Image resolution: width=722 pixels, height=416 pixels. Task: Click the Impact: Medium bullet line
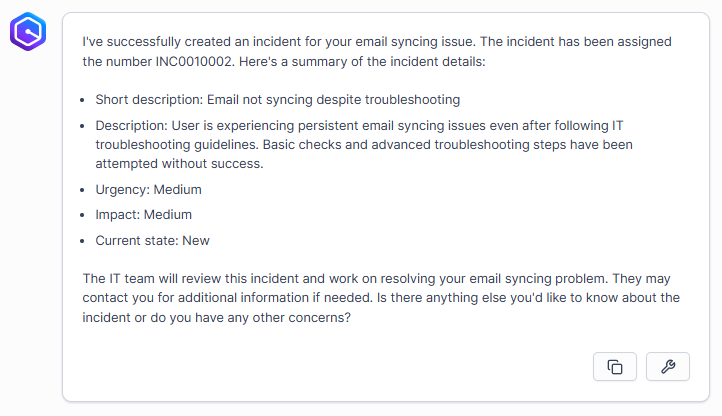pyautogui.click(x=143, y=214)
